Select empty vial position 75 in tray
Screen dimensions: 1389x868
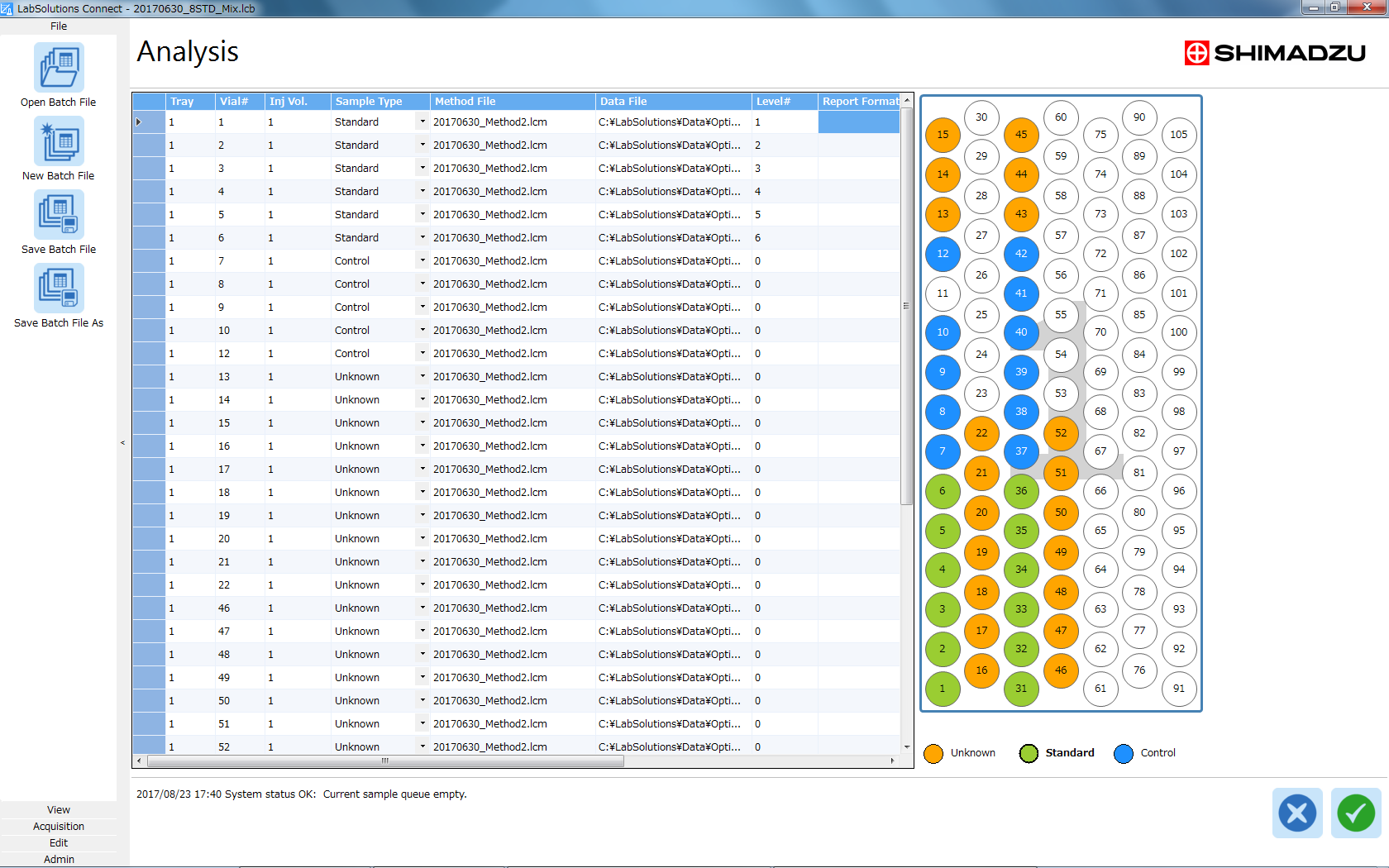click(x=1100, y=135)
